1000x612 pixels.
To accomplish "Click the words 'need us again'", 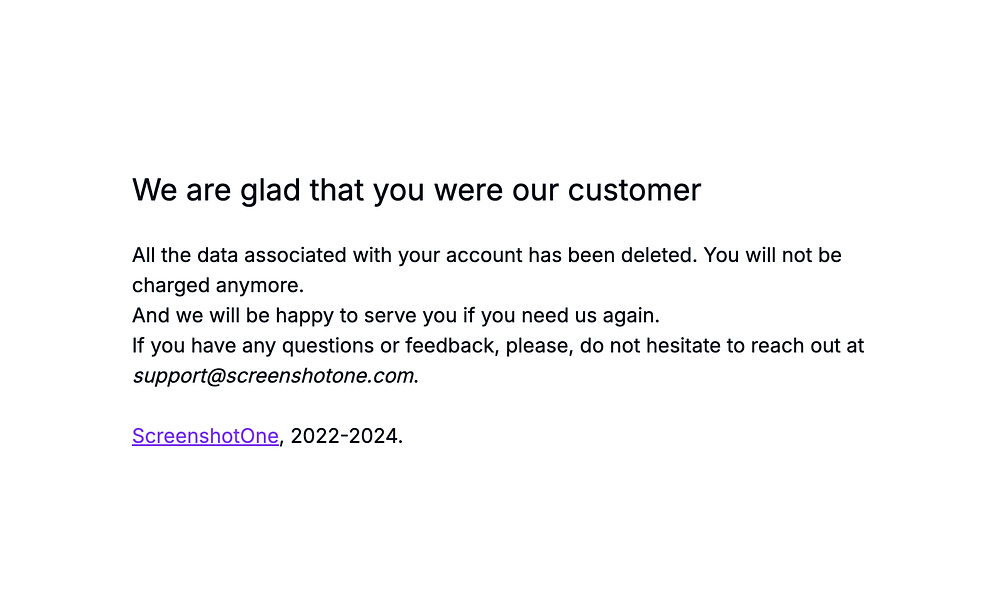I will (x=590, y=316).
